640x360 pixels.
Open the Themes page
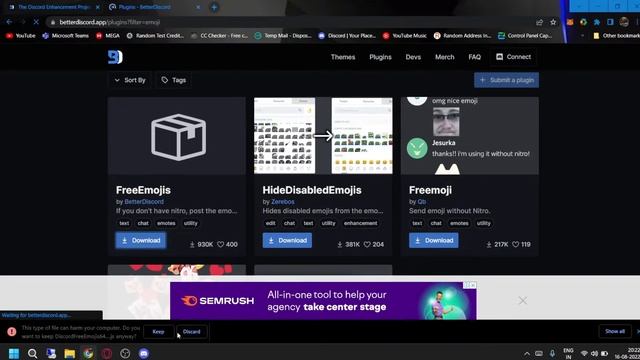[x=343, y=57]
